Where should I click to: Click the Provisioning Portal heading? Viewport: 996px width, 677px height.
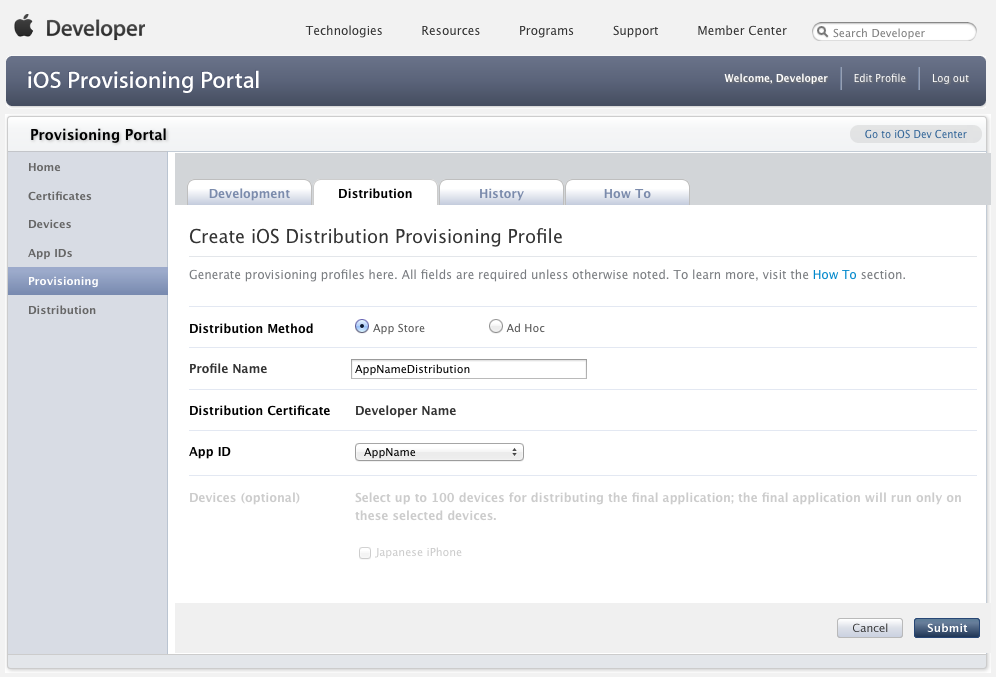click(x=98, y=135)
